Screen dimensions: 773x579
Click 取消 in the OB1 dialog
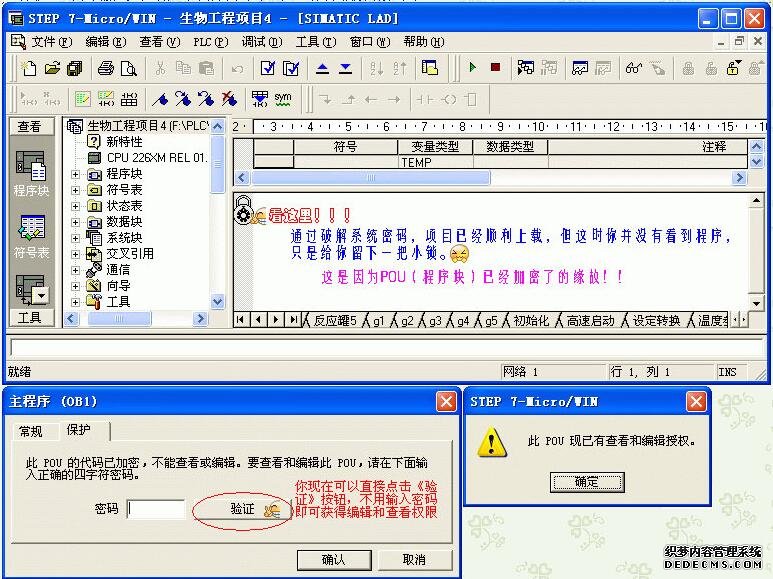point(414,560)
